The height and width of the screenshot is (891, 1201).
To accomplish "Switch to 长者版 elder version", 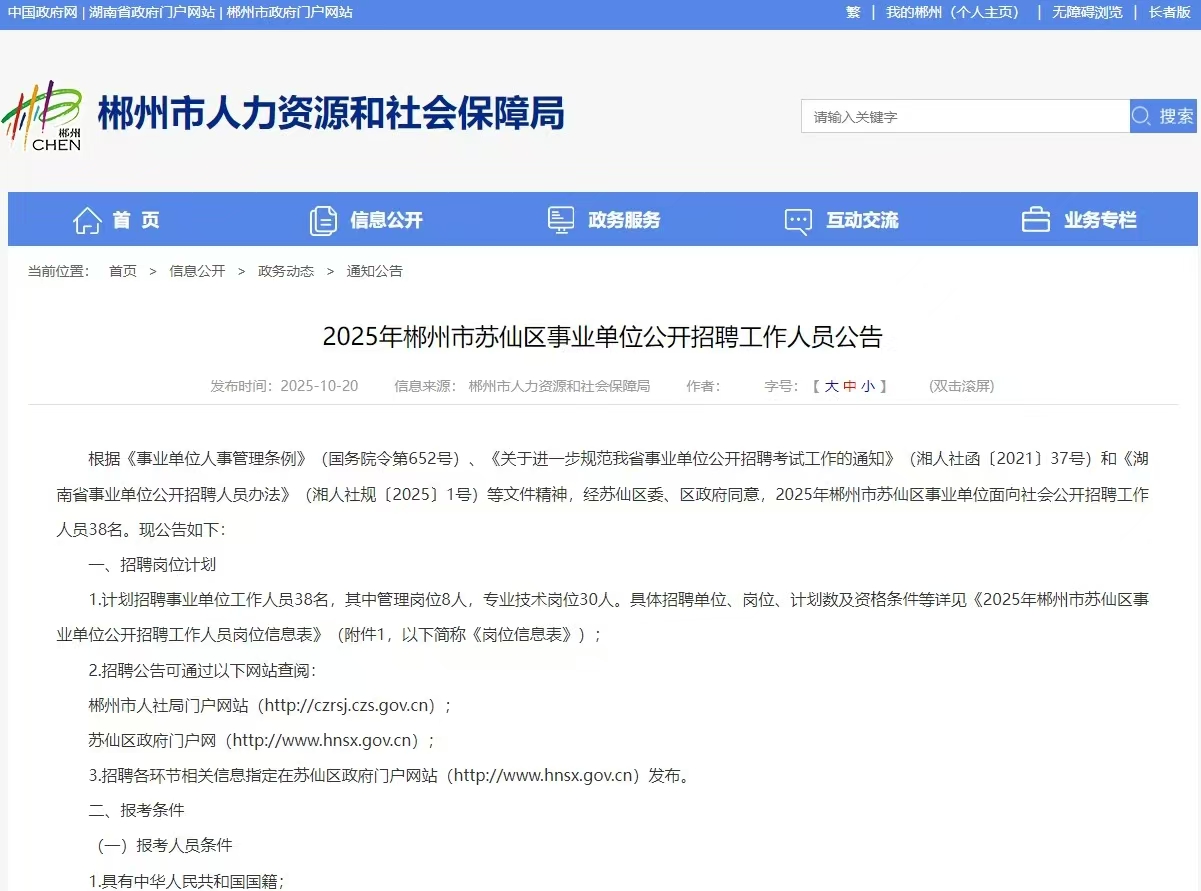I will [1168, 13].
